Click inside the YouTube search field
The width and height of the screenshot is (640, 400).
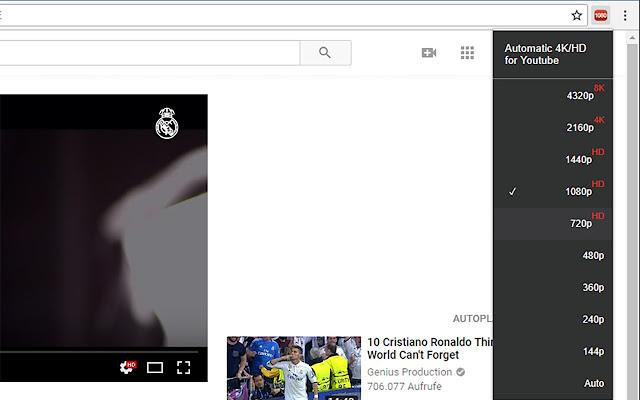[150, 53]
